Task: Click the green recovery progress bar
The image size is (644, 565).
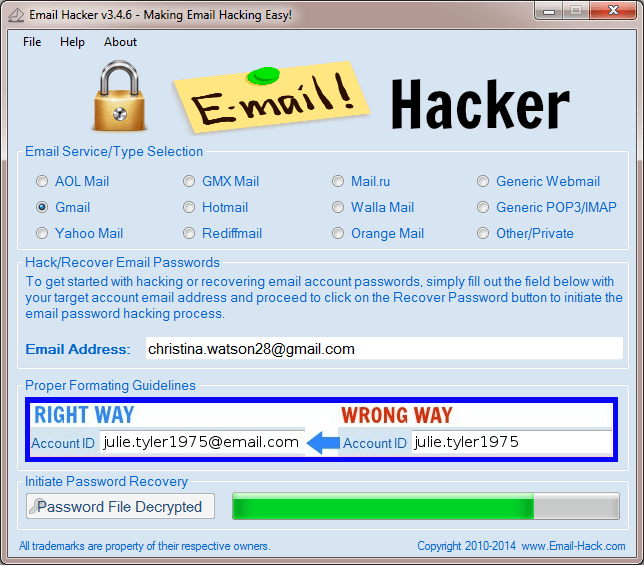Action: click(x=426, y=506)
